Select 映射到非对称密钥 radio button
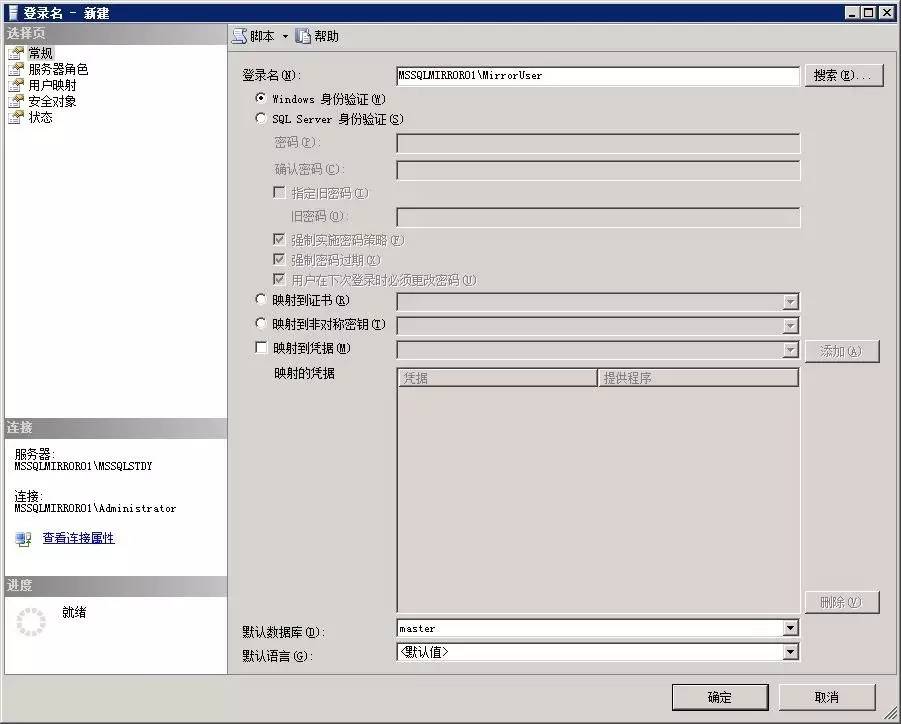 260,324
